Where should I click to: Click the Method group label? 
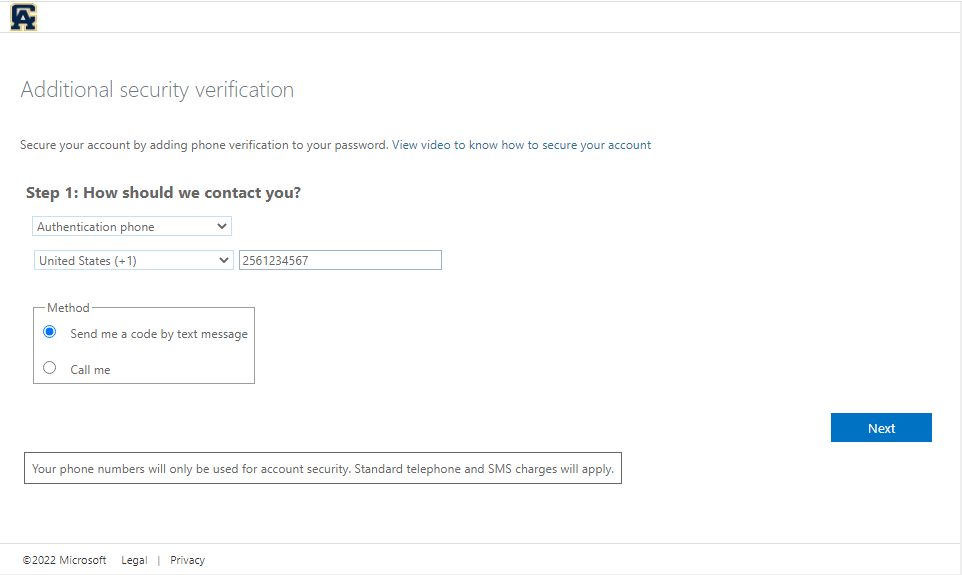68,307
